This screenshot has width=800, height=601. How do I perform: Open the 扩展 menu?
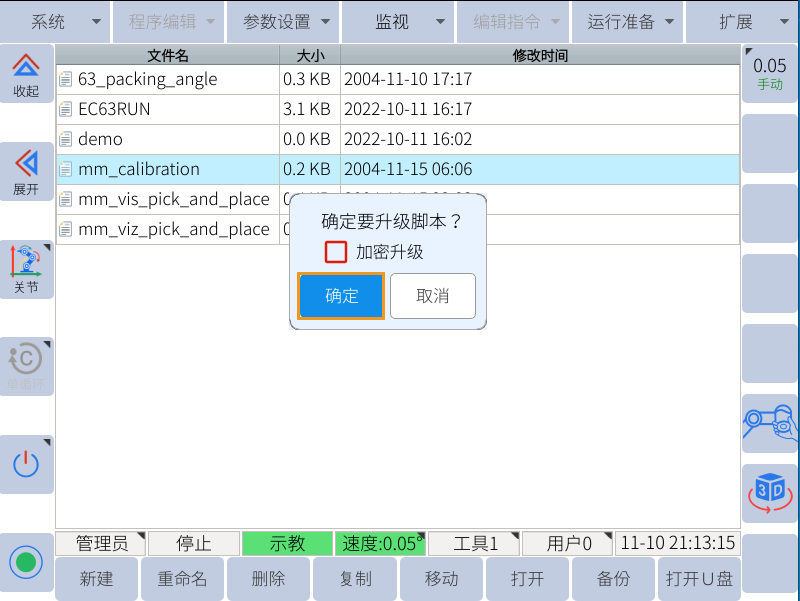coord(743,21)
